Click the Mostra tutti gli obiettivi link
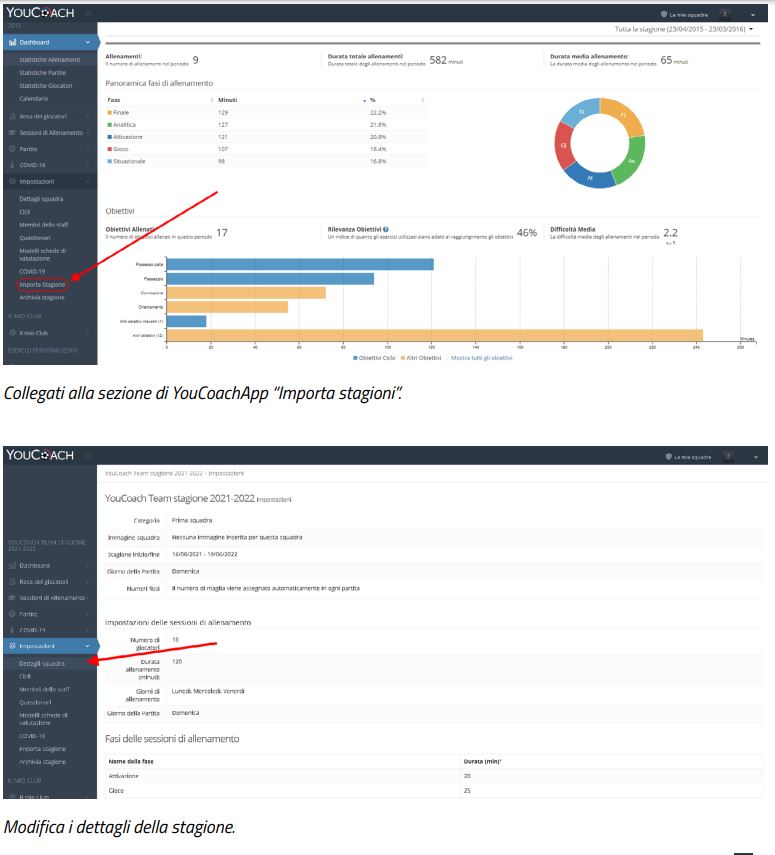Screen dimensions: 775x855 481,357
